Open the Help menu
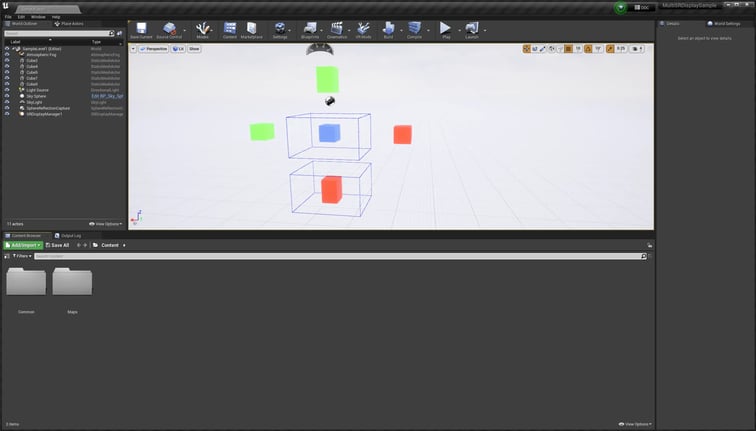The width and height of the screenshot is (756, 431). pos(56,17)
